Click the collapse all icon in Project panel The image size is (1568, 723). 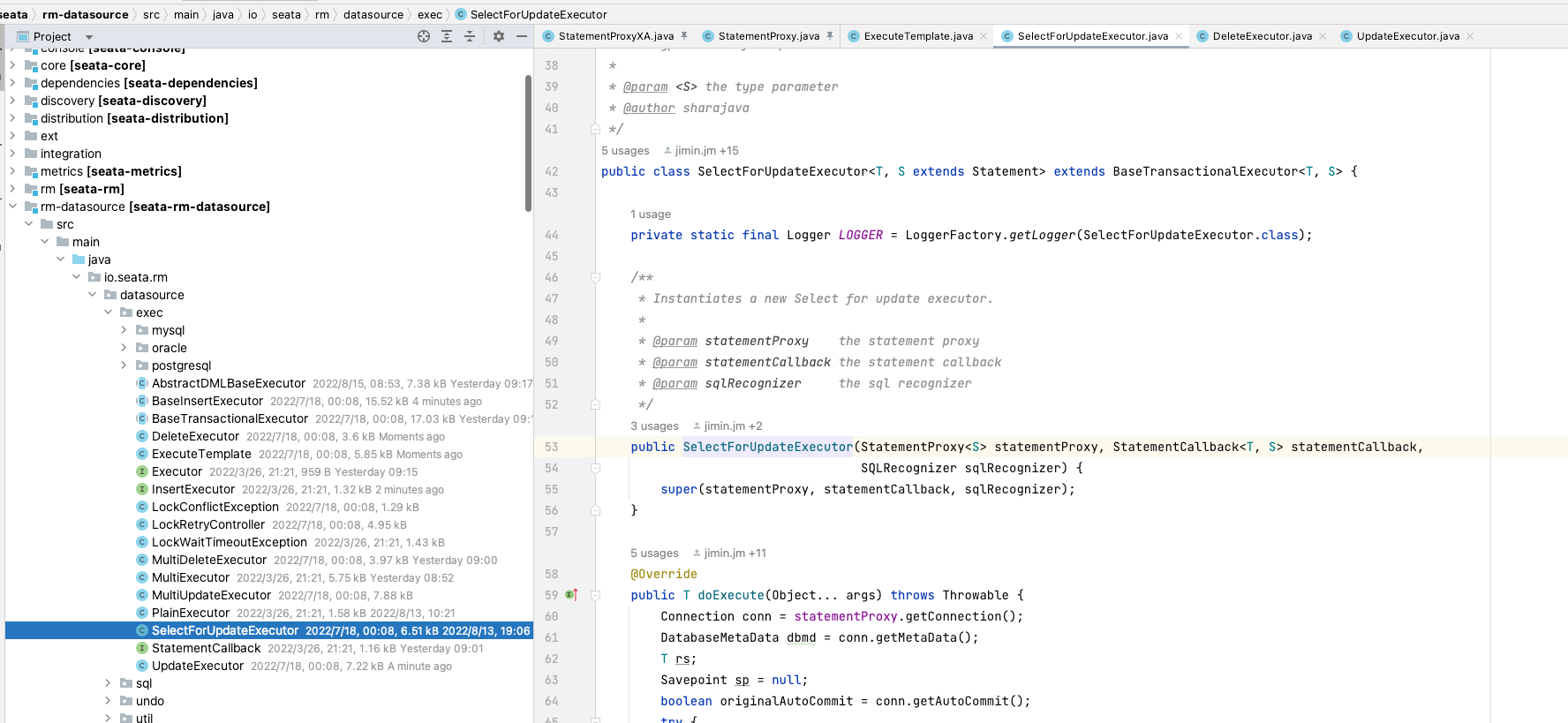pyautogui.click(x=470, y=36)
